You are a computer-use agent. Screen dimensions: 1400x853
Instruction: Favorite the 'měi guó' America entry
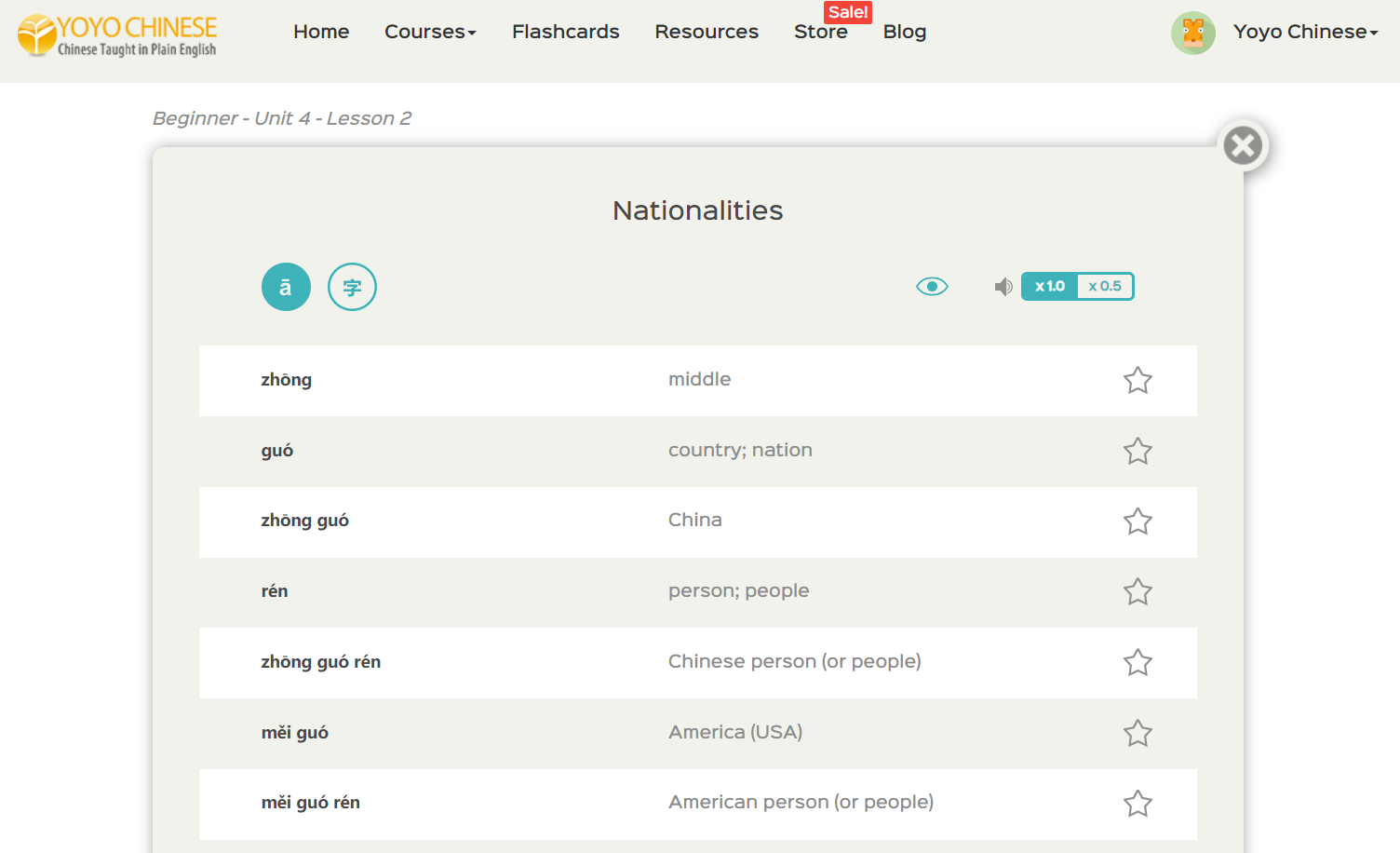(1137, 733)
